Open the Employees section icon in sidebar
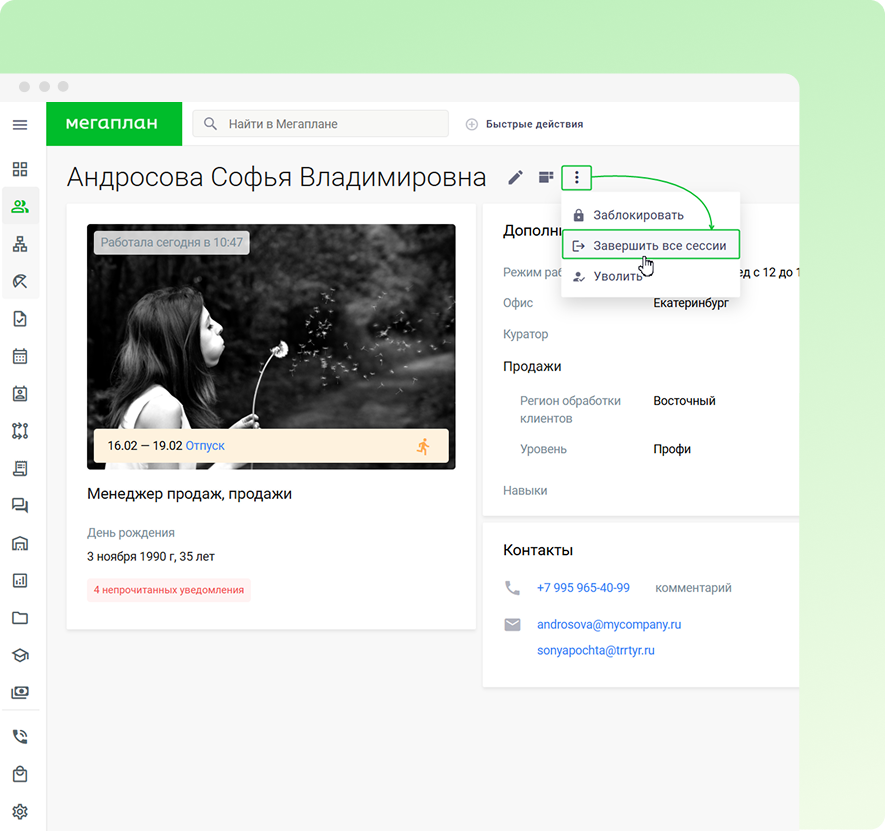 (20, 207)
